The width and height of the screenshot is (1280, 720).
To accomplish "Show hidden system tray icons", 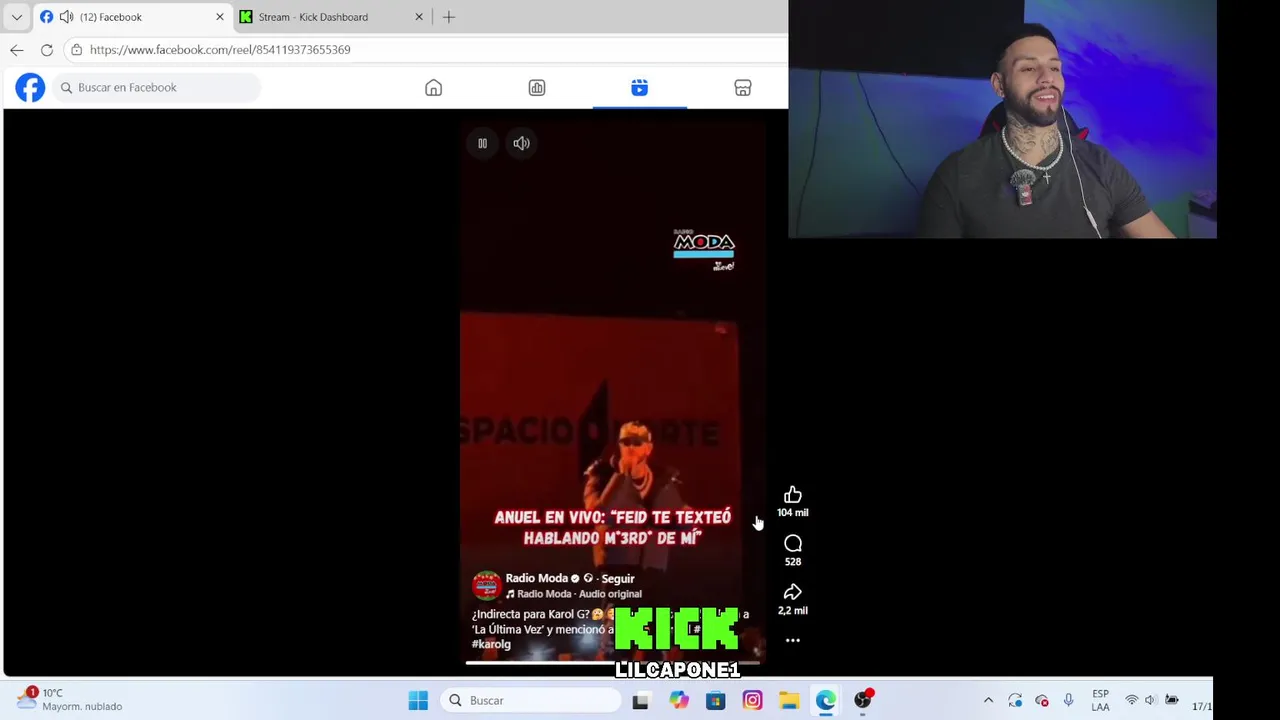I will coord(988,700).
